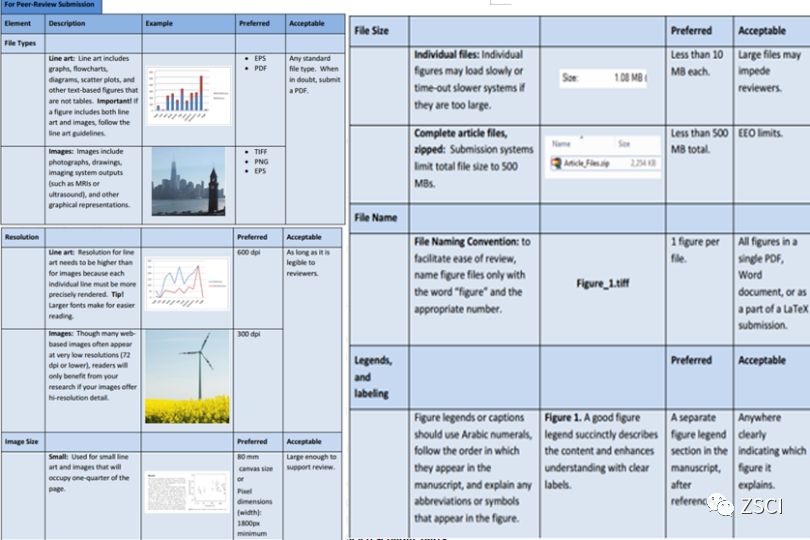Click the 'Description' column header

click(67, 24)
